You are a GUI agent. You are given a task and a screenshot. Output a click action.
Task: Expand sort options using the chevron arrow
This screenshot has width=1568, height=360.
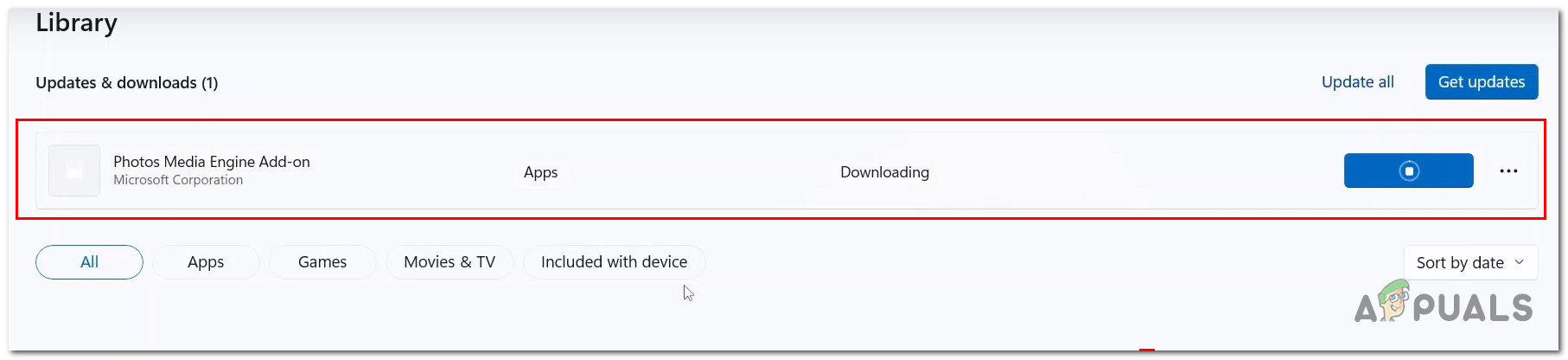pos(1519,262)
